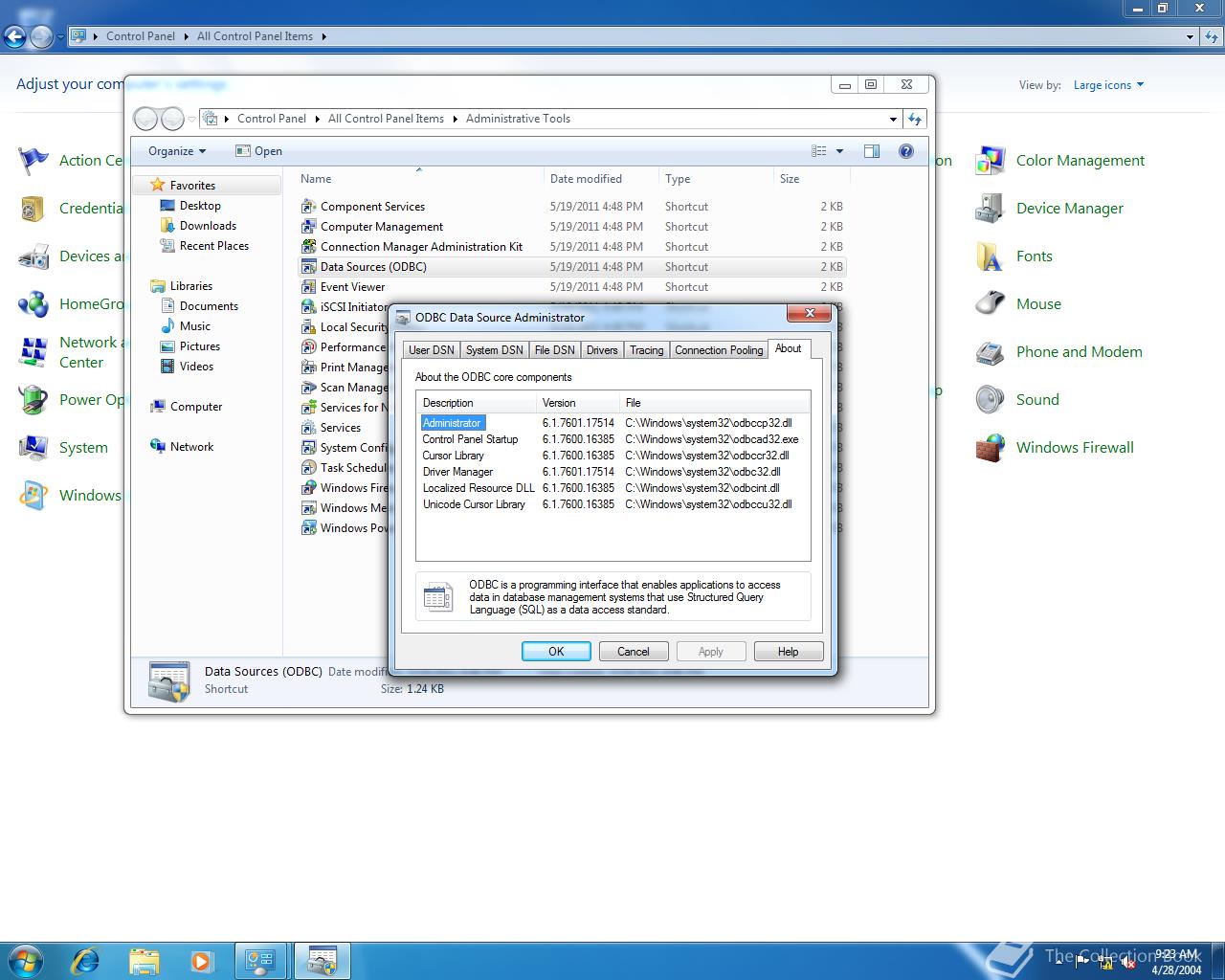The width and height of the screenshot is (1225, 980).
Task: Open the View by Large icons dropdown
Action: [1108, 85]
